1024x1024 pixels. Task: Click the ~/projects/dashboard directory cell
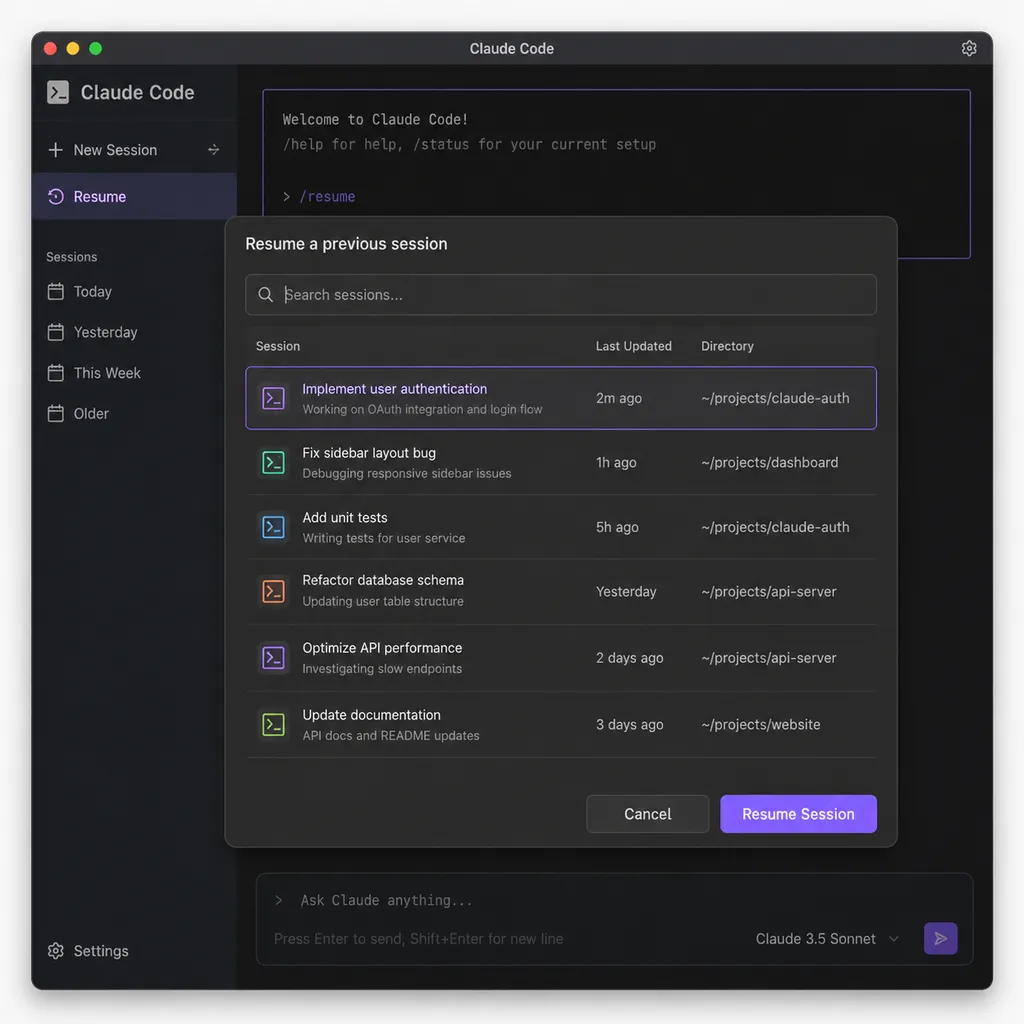[769, 462]
